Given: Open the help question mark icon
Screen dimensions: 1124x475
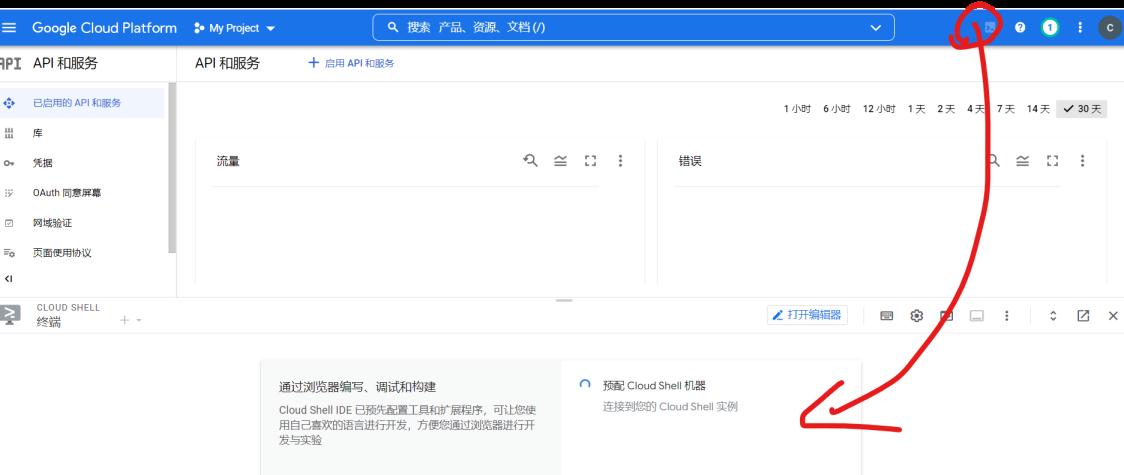Looking at the screenshot, I should click(1020, 28).
